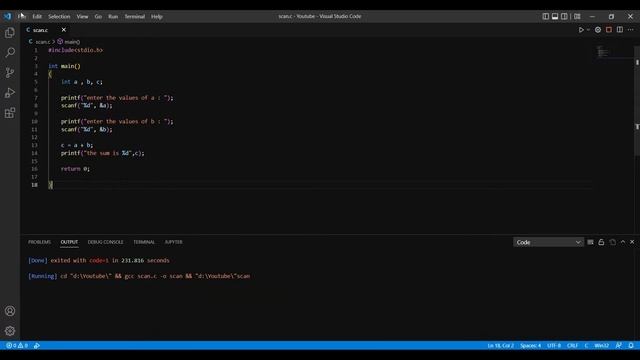Open the Search view in activity bar

click(10, 53)
